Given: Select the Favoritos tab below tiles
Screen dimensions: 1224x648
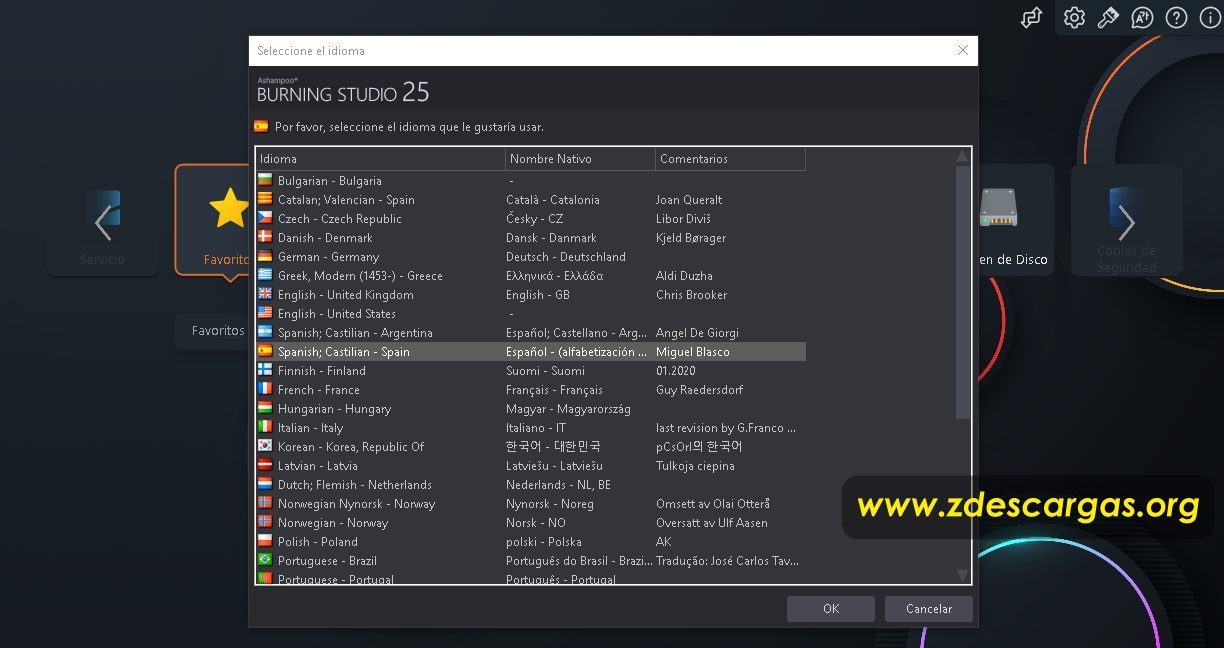Looking at the screenshot, I should pos(212,330).
